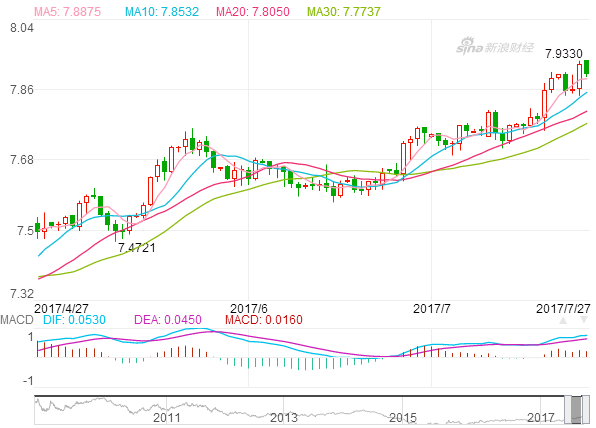
Task: Click 2017 in the overview timeline
Action: pos(541,418)
